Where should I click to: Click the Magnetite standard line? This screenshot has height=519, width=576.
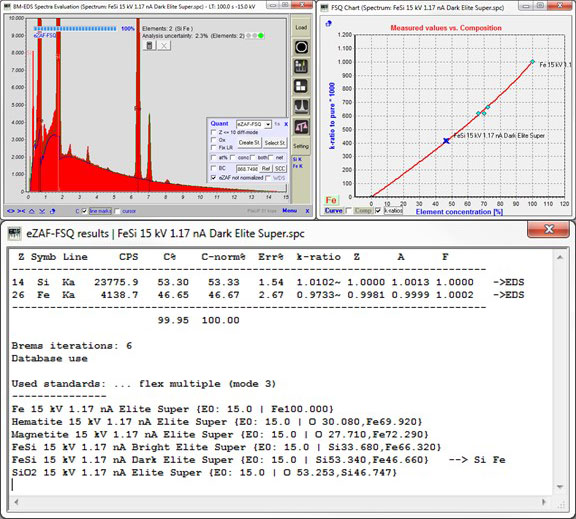coord(220,434)
